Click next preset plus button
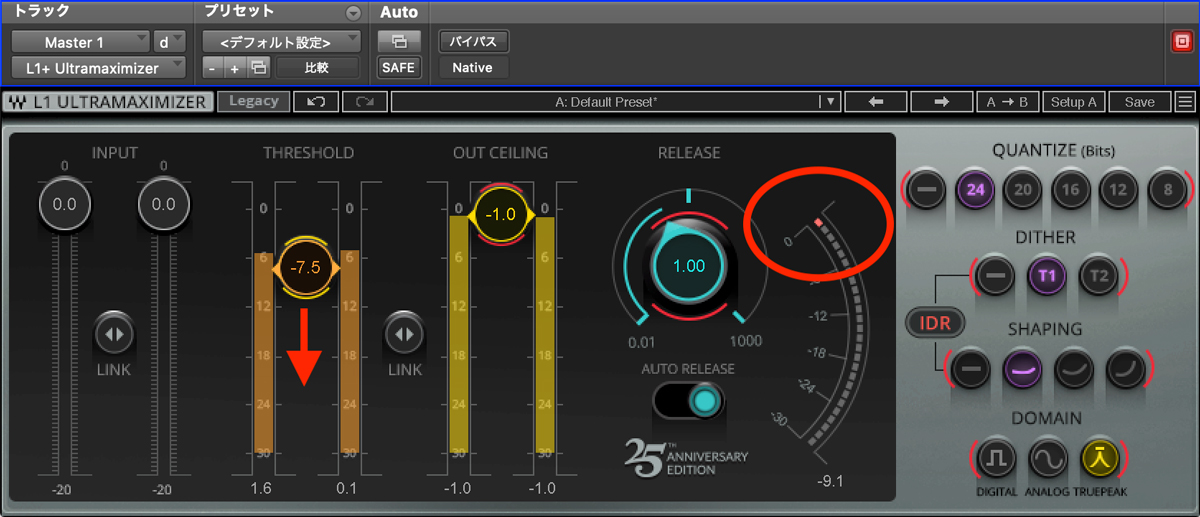The image size is (1200, 517). [235, 68]
